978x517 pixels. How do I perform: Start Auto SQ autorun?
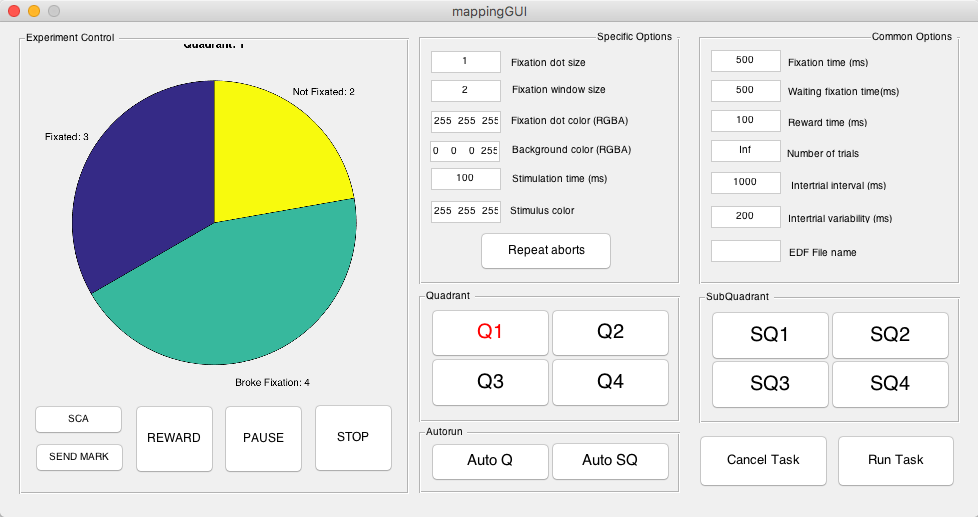click(x=610, y=461)
